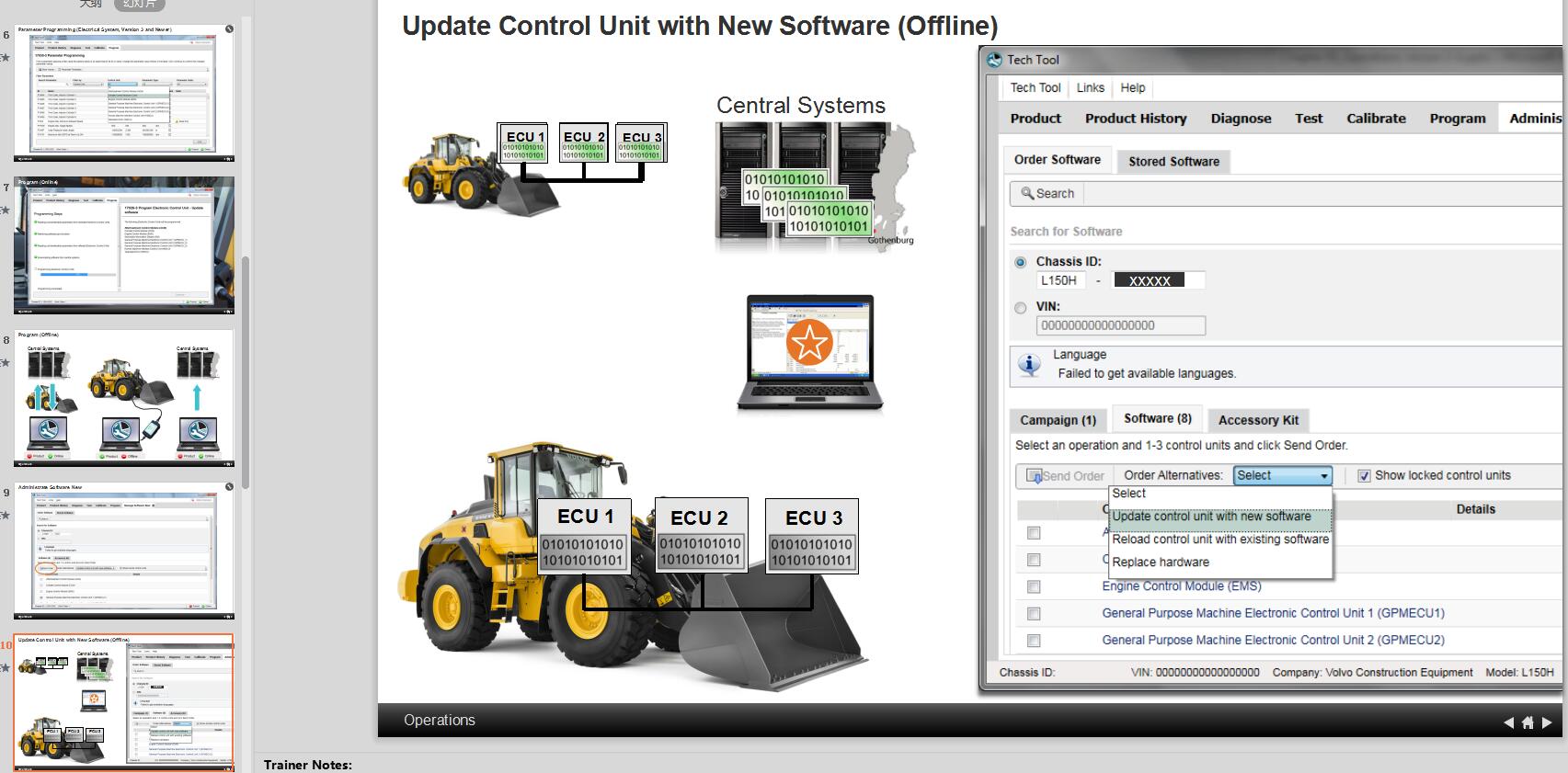Image resolution: width=1568 pixels, height=773 pixels.
Task: Click the 'Central Systems' heading
Action: [801, 106]
